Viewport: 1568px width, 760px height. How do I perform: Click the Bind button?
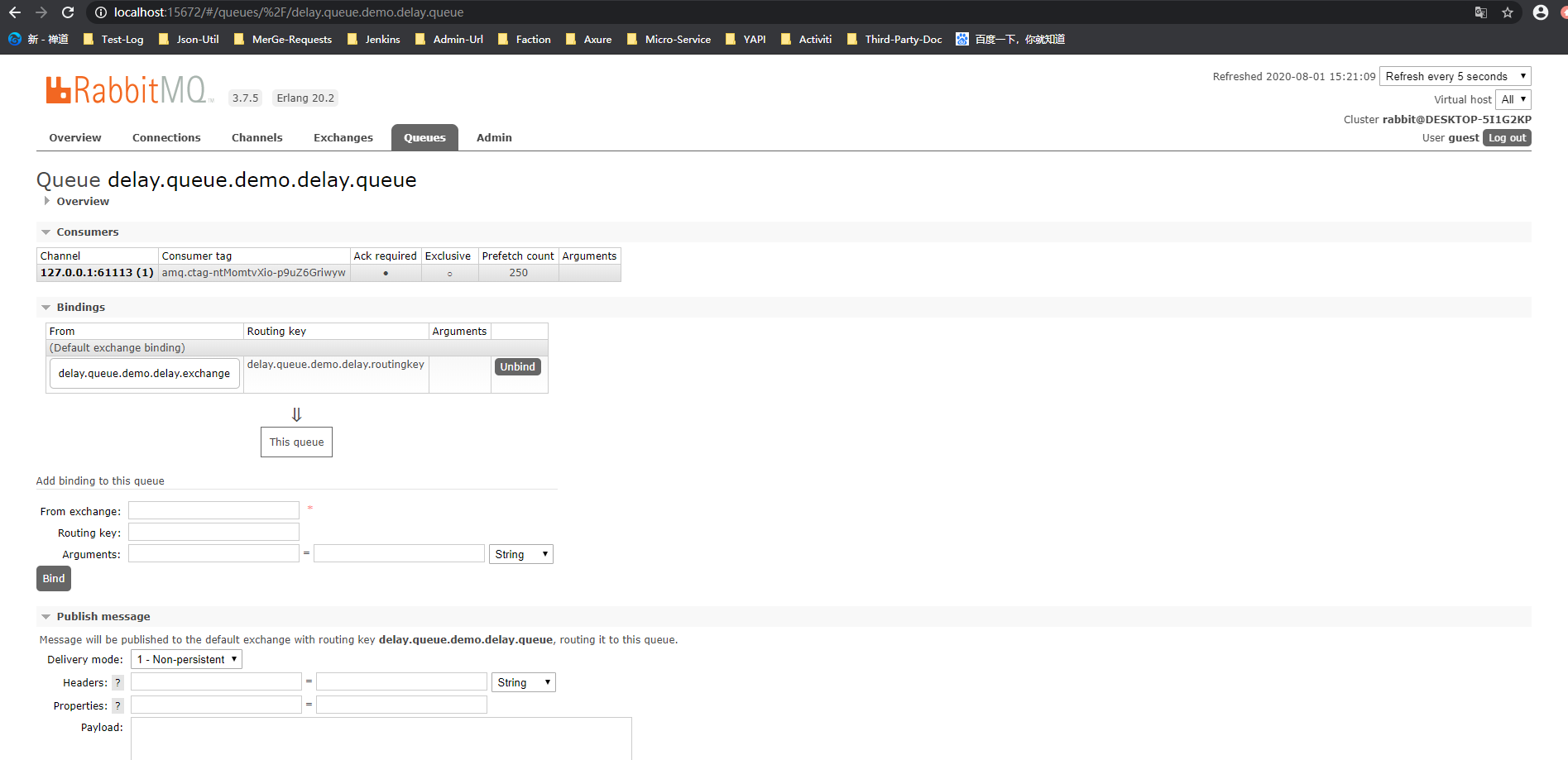pos(54,578)
